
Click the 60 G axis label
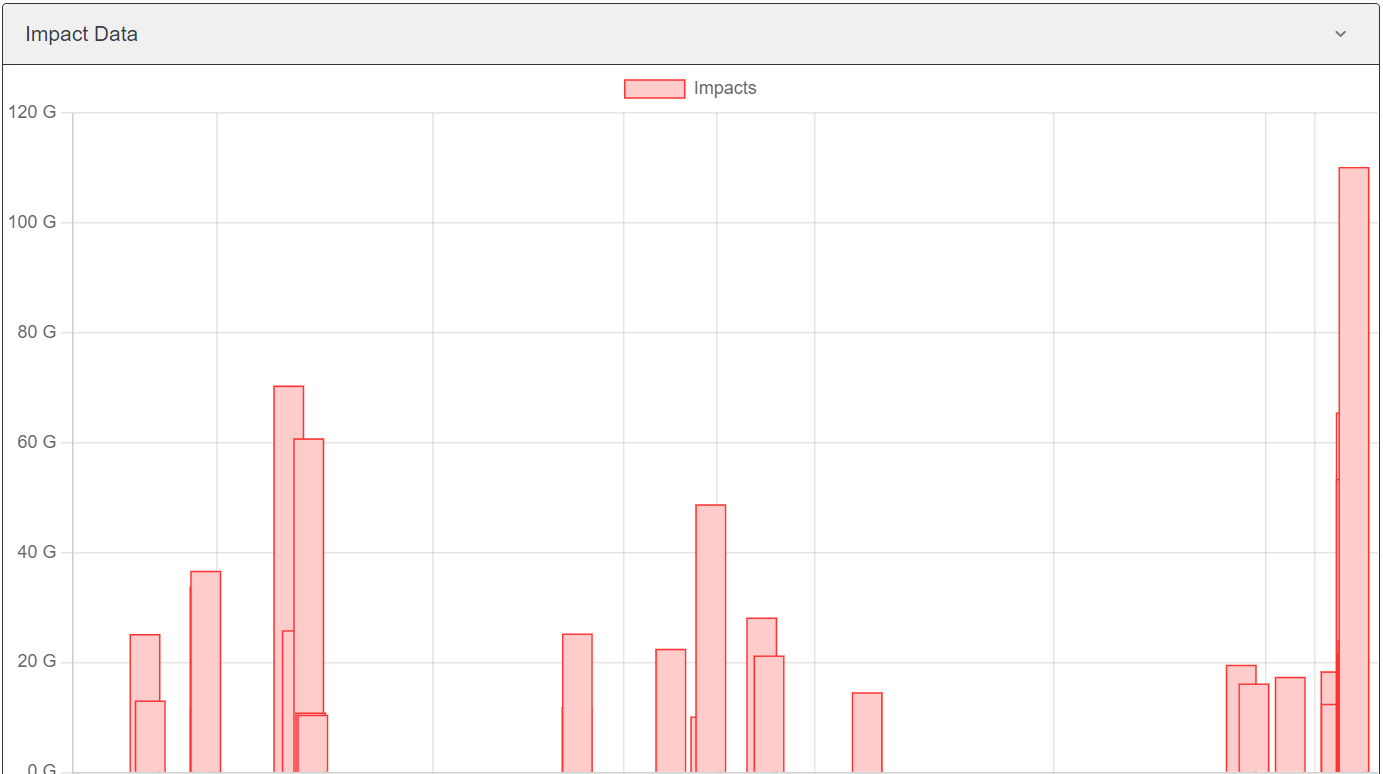[37, 442]
